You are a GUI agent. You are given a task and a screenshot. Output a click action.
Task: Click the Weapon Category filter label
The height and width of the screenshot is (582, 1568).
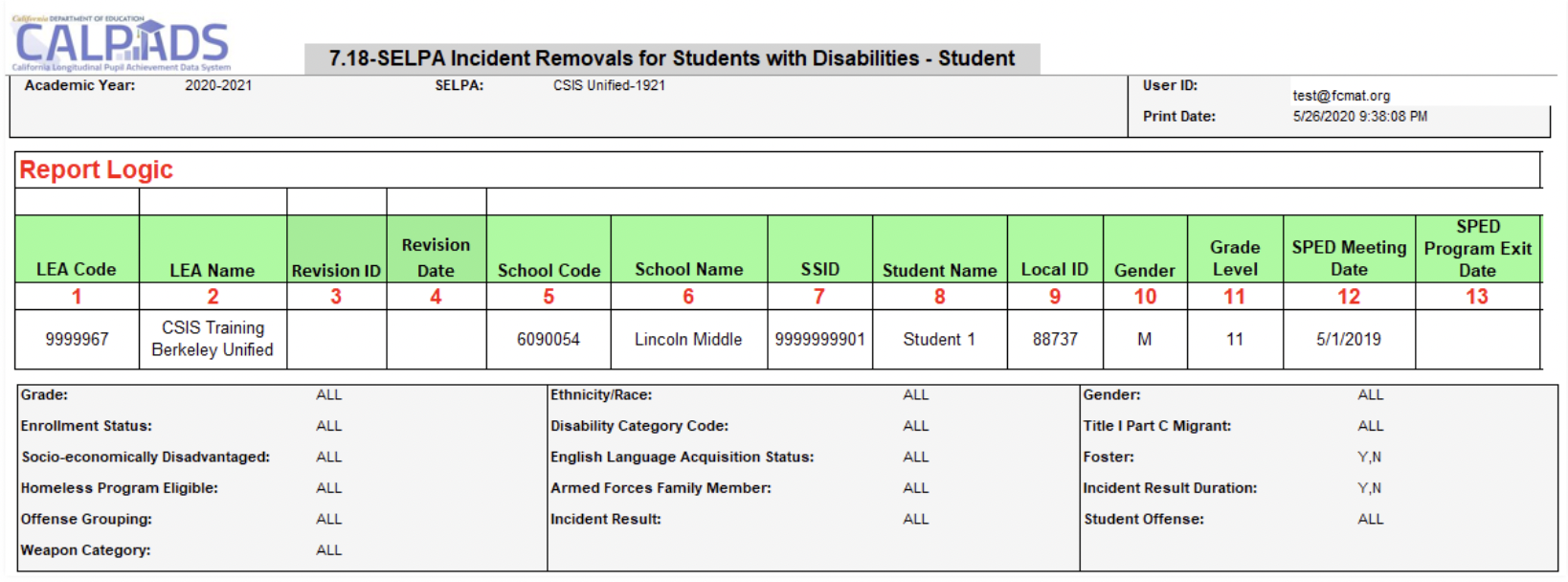[x=85, y=550]
